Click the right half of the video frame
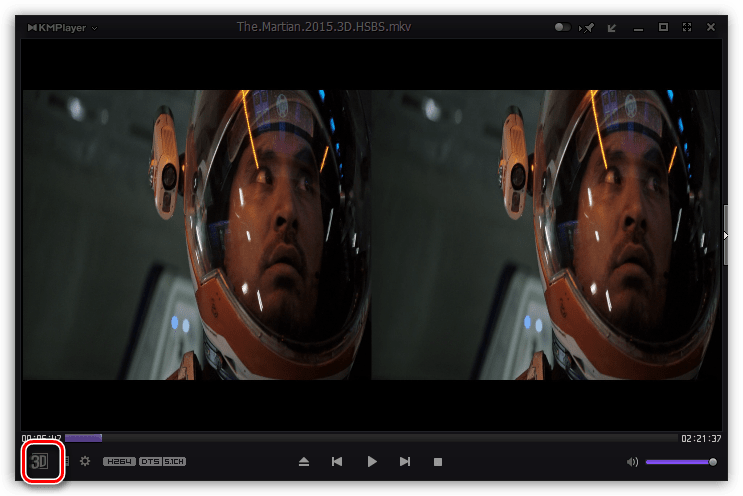Image resolution: width=743 pixels, height=496 pixels. (546, 235)
